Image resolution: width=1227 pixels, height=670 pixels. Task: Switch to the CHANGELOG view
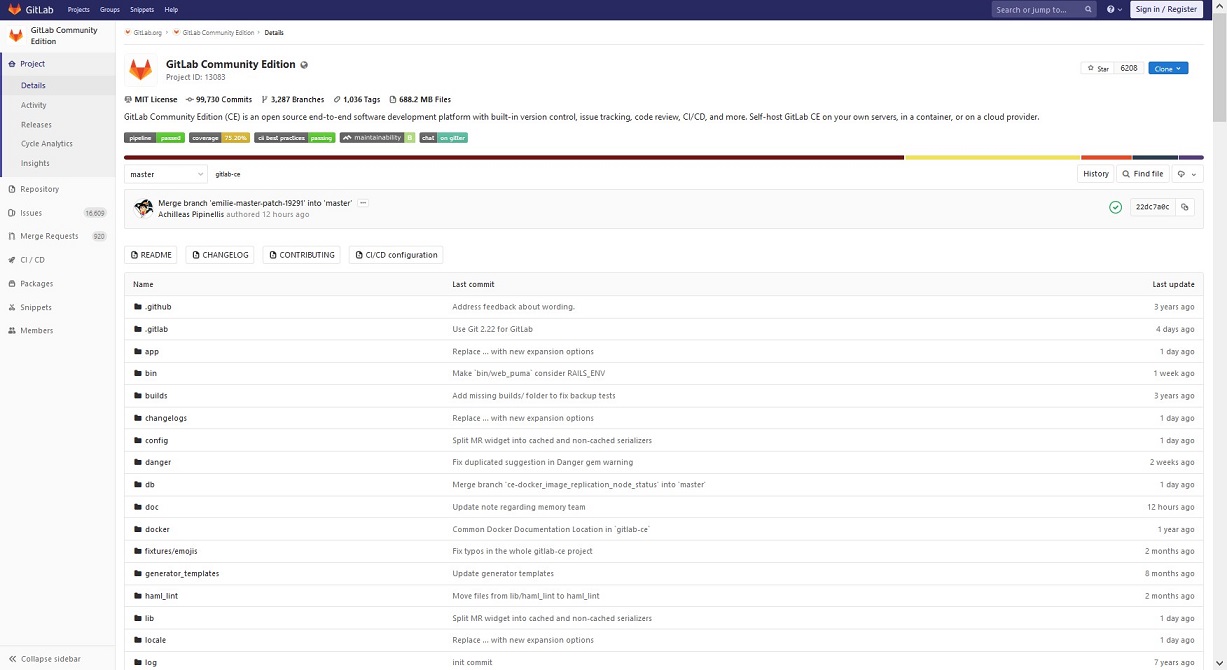[219, 254]
